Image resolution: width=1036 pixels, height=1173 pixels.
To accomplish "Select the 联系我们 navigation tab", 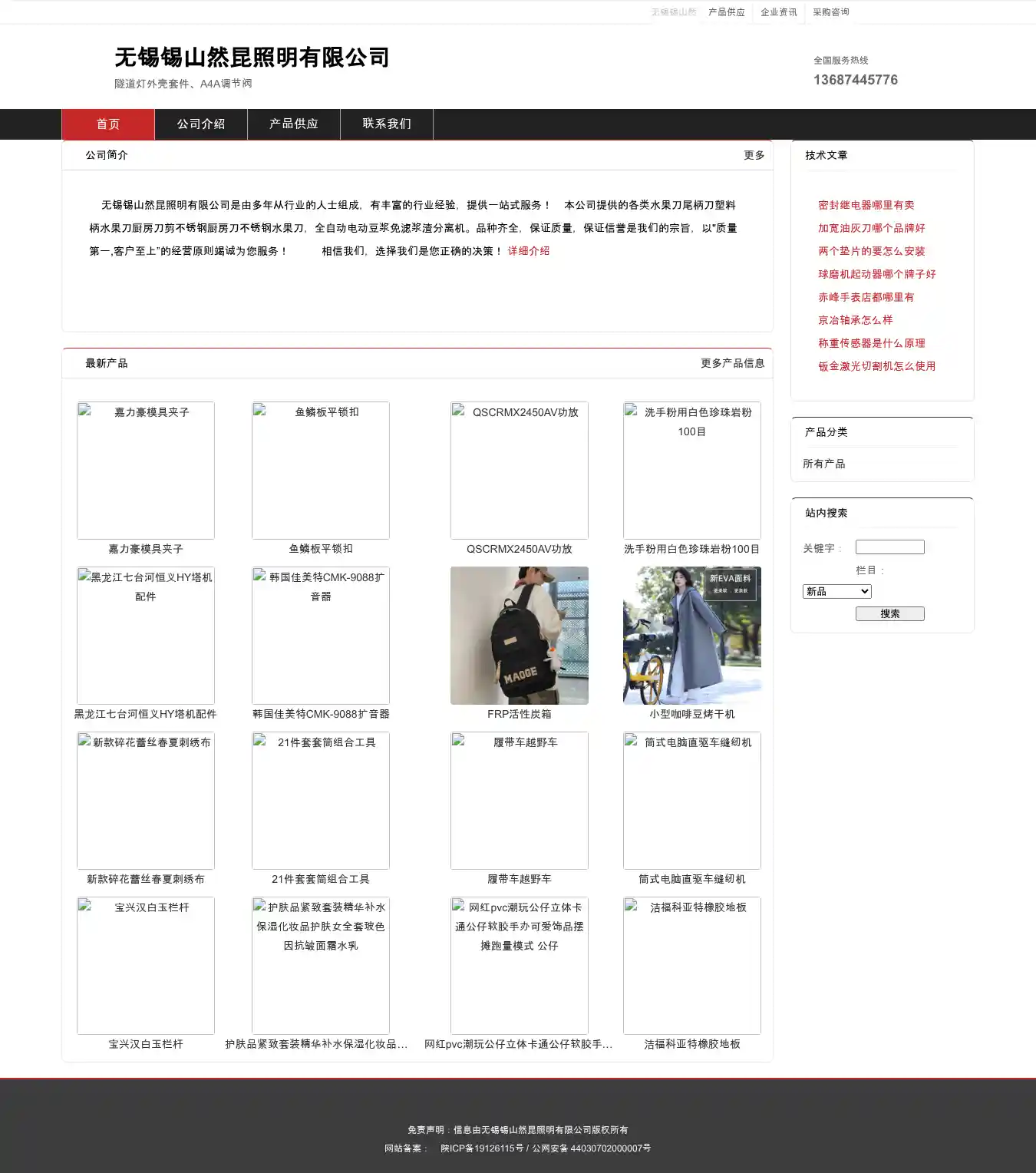I will pyautogui.click(x=387, y=124).
